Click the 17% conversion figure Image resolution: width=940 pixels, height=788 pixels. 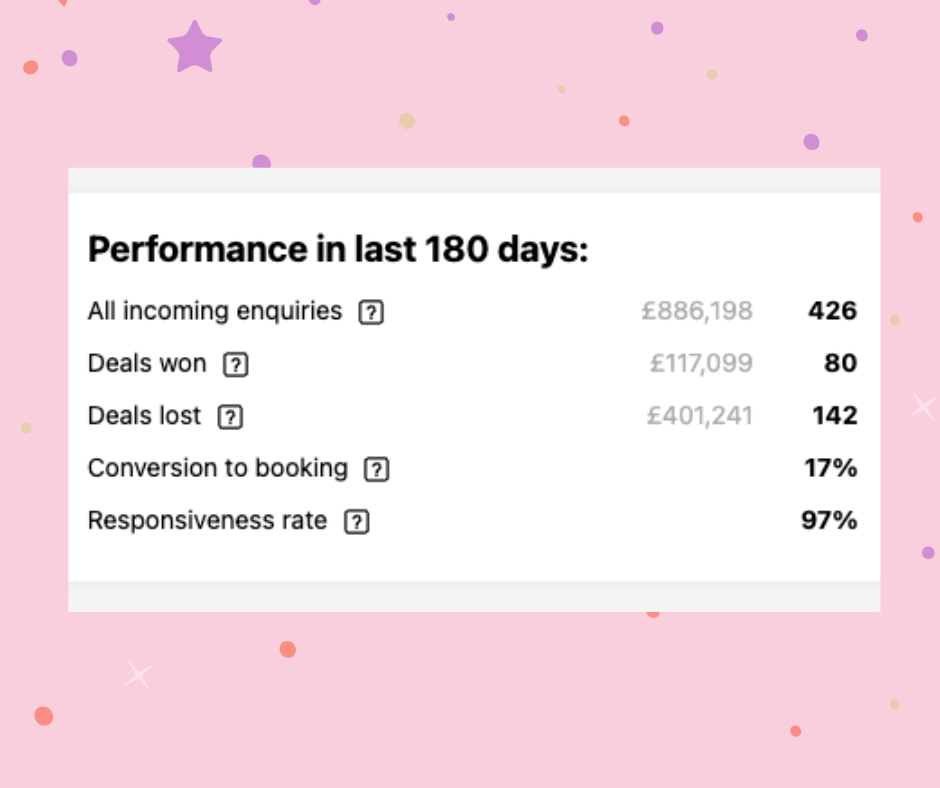pos(831,467)
